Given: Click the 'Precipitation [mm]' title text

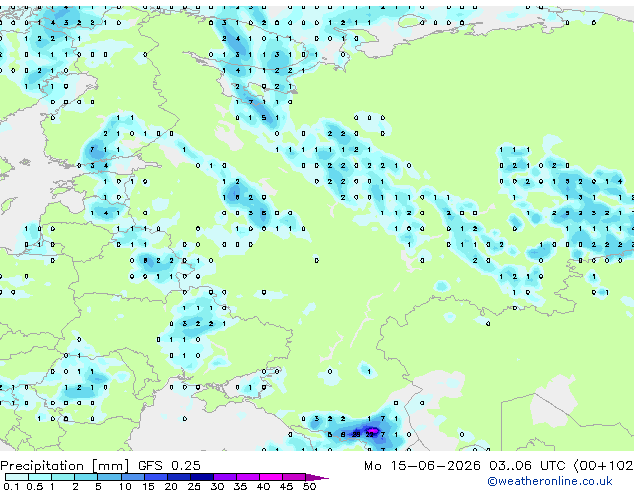Looking at the screenshot, I should 65,466.
